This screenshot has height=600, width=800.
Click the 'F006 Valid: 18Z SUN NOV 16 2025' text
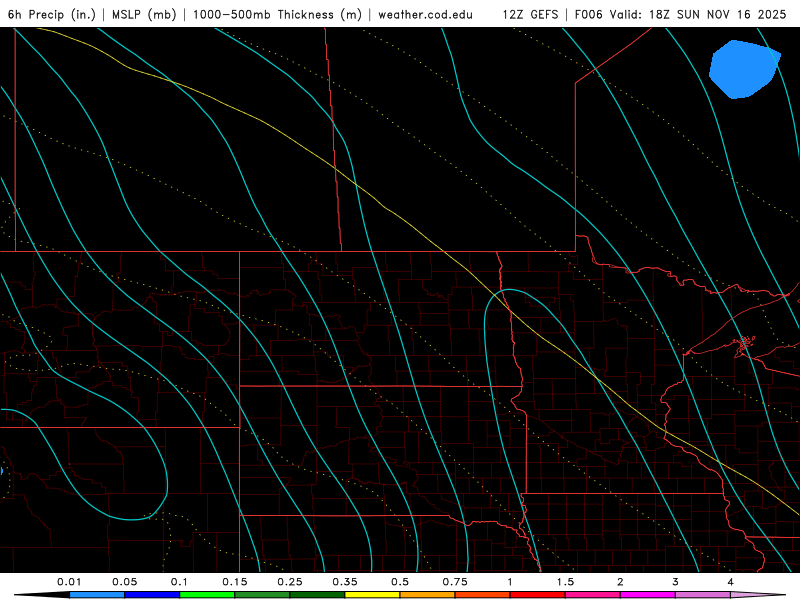pos(680,14)
